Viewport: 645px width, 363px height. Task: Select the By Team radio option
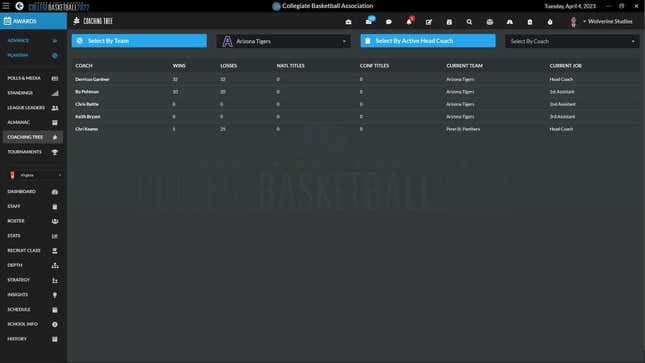(139, 41)
